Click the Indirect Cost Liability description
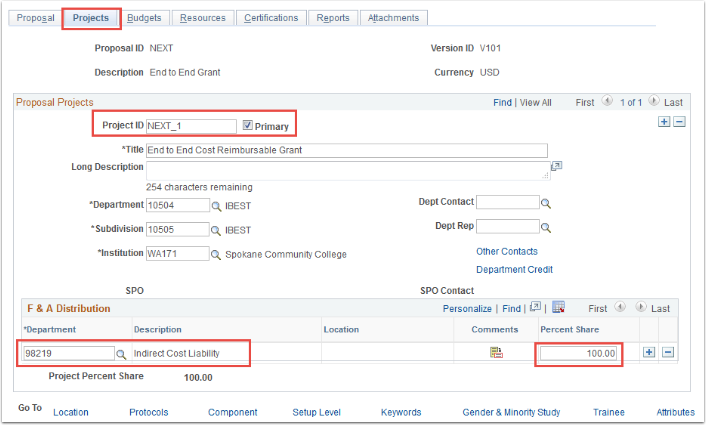Screen dimensions: 706x425 (176, 353)
